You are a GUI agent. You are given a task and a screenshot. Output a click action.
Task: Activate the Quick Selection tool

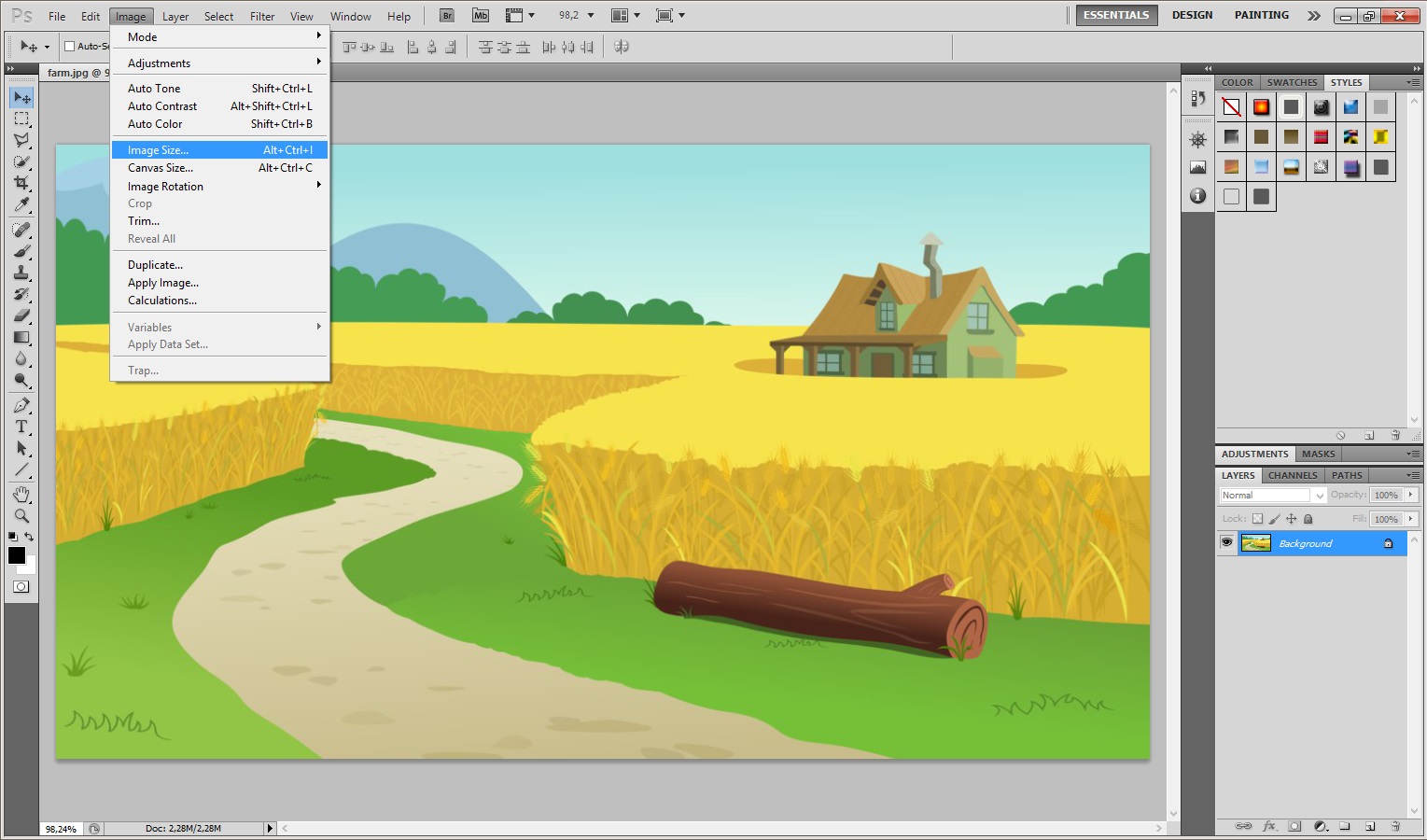point(21,161)
